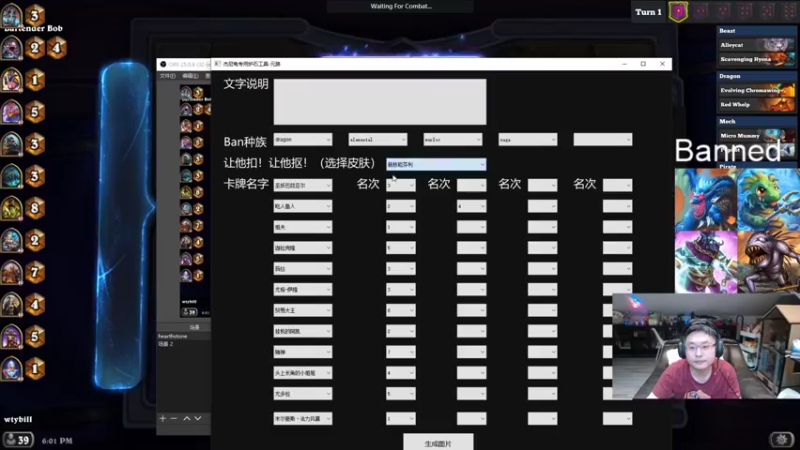Image resolution: width=800 pixels, height=450 pixels.
Task: Click the Dragon tribe header
Action: (756, 76)
